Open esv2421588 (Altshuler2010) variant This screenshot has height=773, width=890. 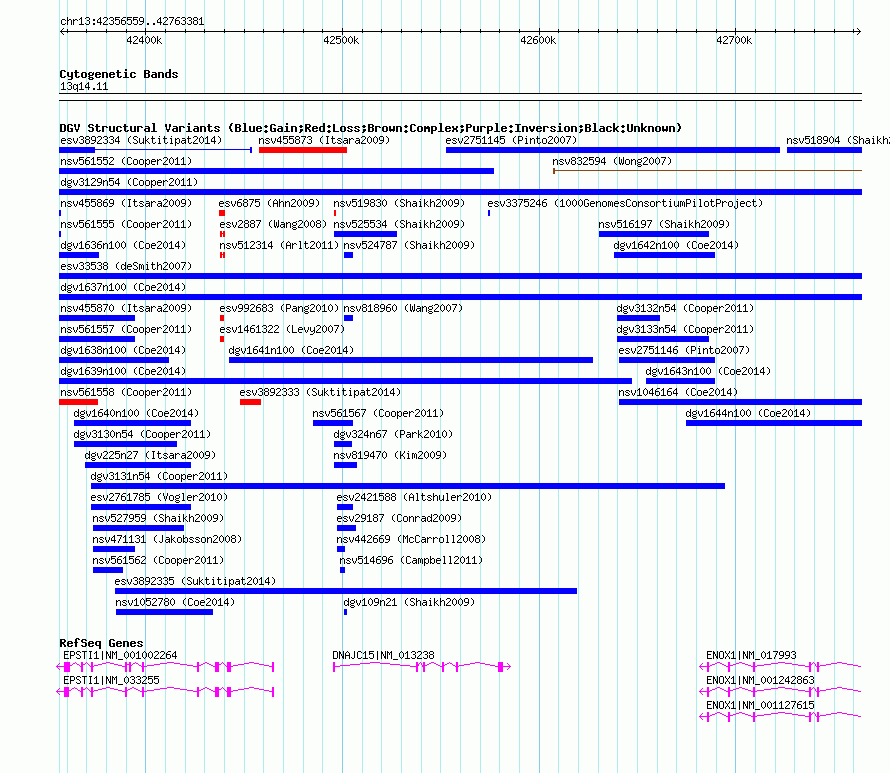point(414,497)
